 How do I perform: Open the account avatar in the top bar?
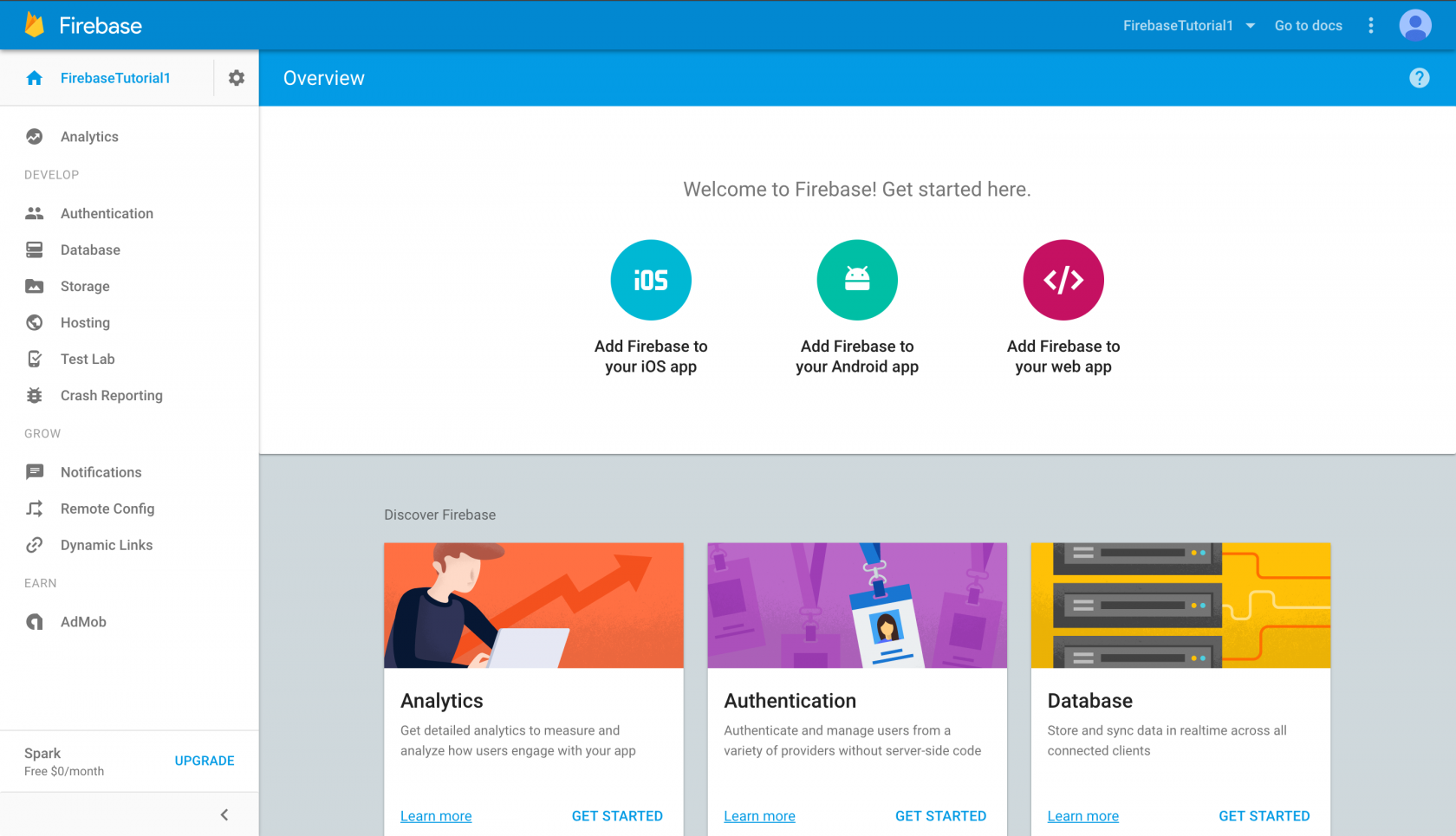(1415, 25)
